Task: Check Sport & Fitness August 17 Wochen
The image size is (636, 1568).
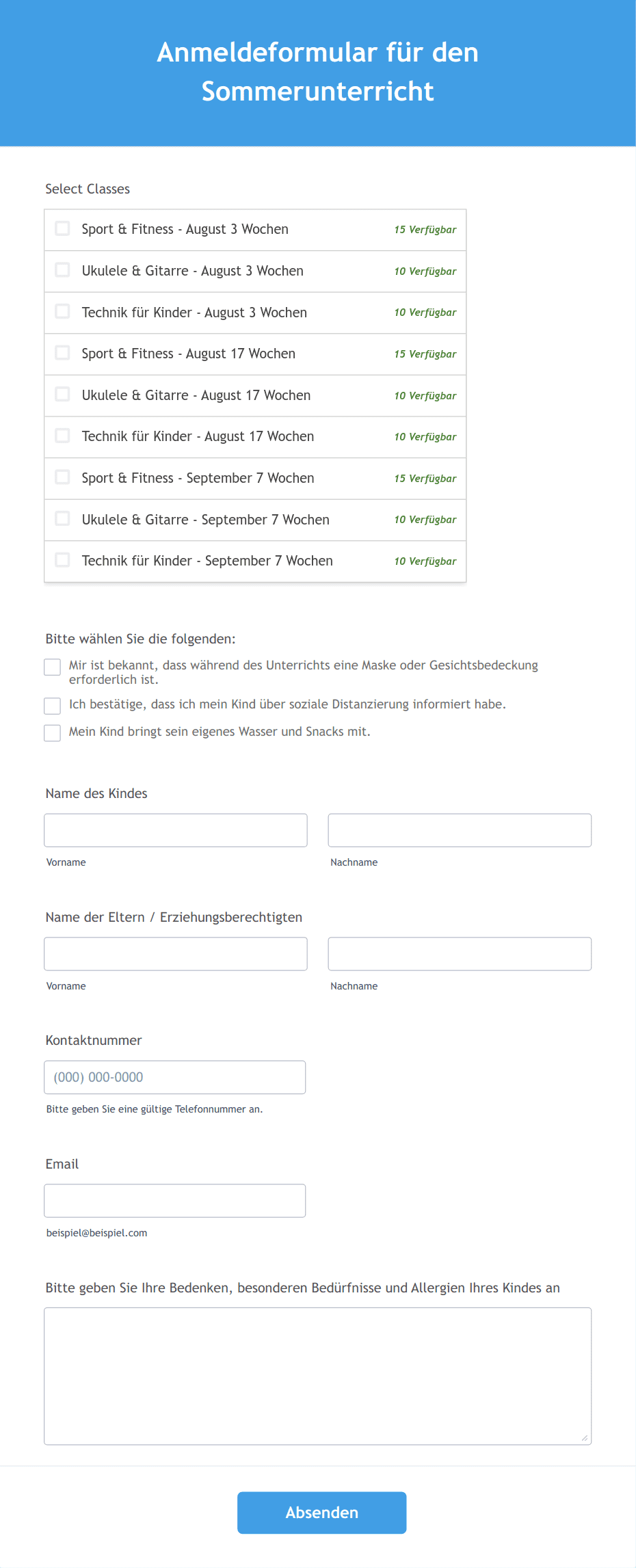Action: pyautogui.click(x=62, y=353)
